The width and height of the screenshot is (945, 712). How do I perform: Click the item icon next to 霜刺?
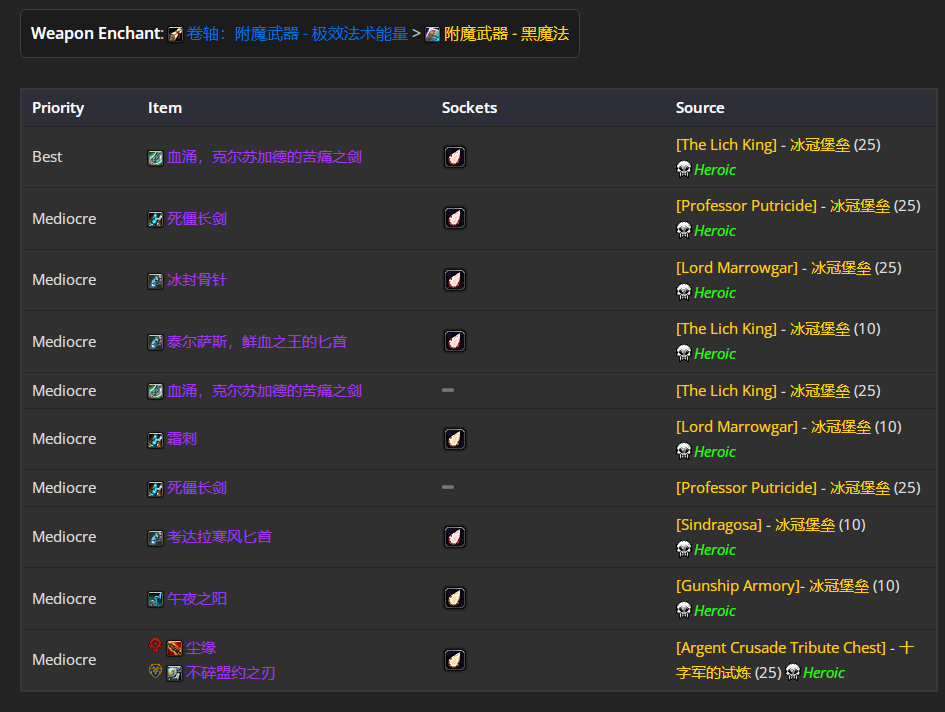point(155,440)
